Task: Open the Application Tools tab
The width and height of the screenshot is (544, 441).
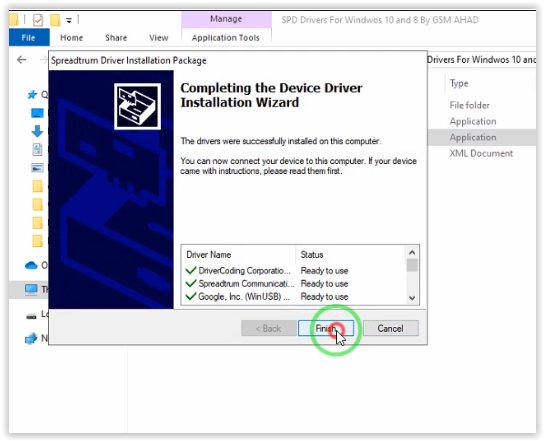Action: (226, 37)
